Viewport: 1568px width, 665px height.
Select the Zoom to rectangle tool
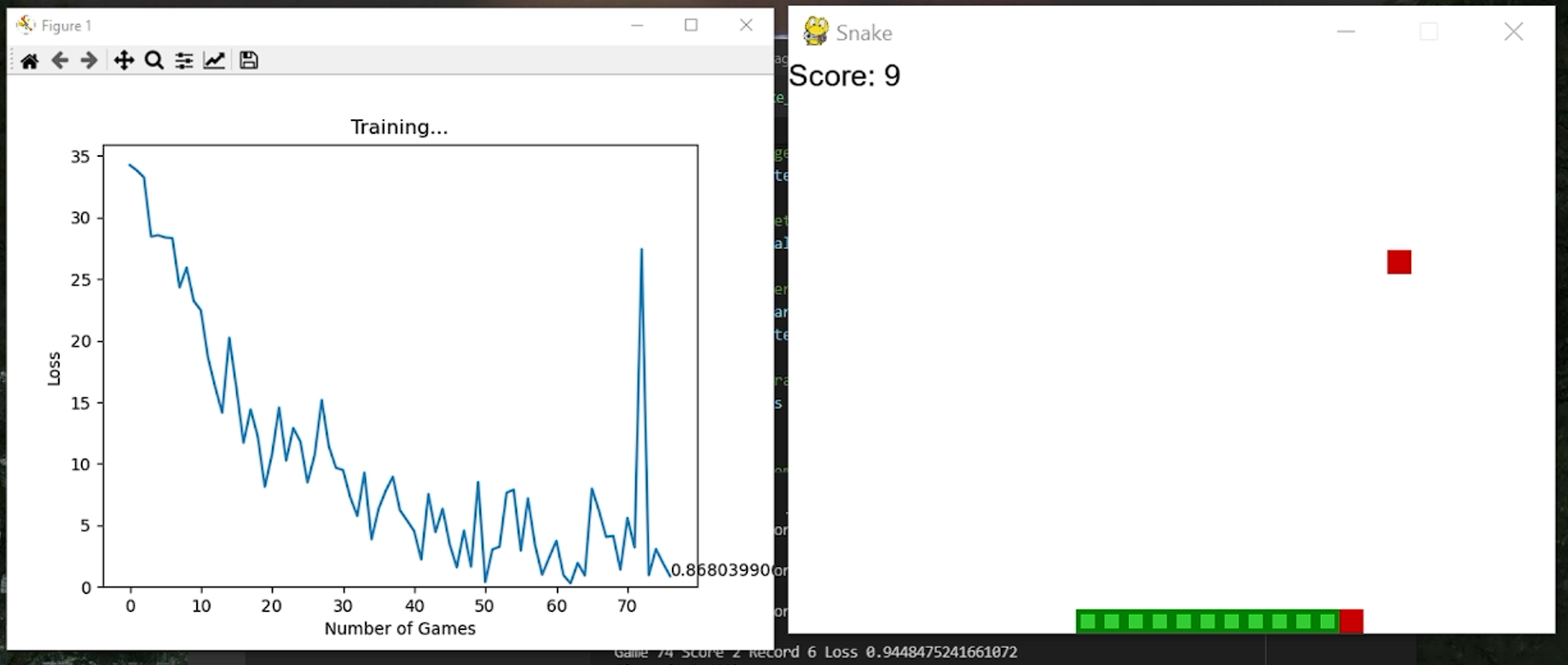154,61
